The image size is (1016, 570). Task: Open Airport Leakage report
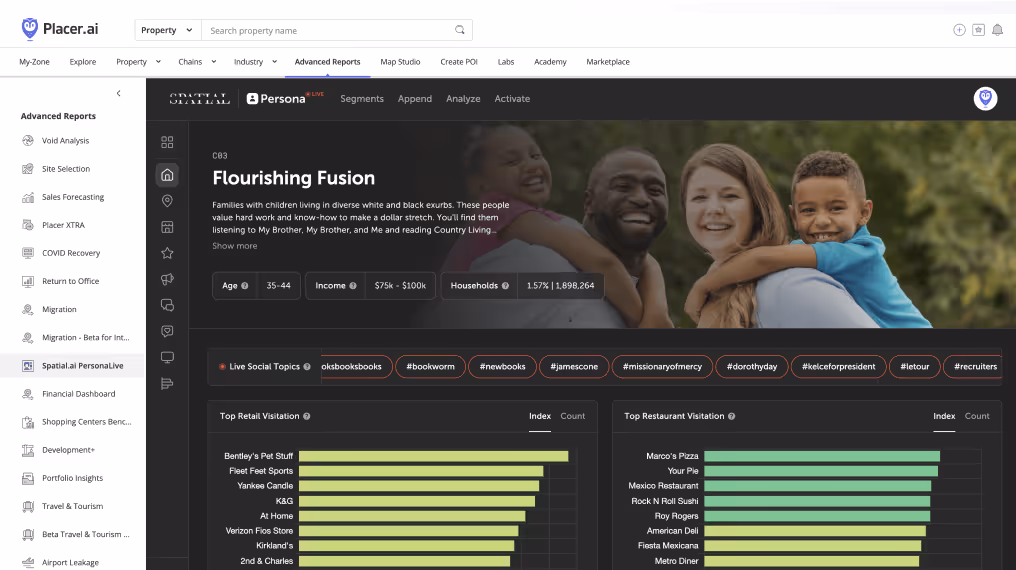pyautogui.click(x=70, y=562)
